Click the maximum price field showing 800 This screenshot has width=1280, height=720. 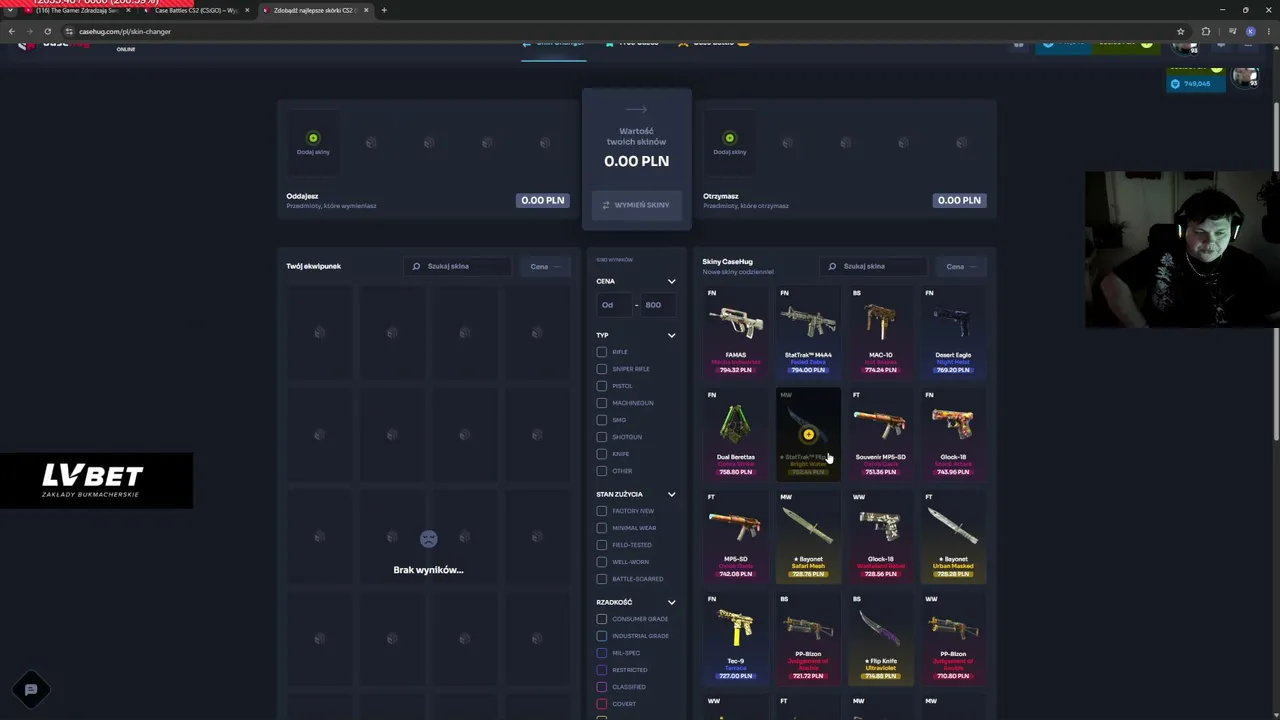(x=657, y=305)
